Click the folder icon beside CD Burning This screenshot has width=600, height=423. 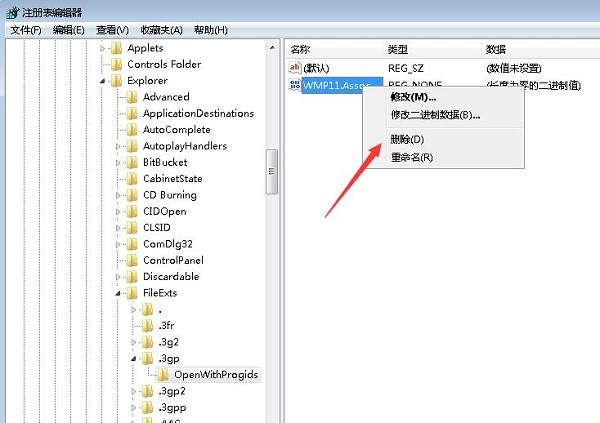(131, 195)
